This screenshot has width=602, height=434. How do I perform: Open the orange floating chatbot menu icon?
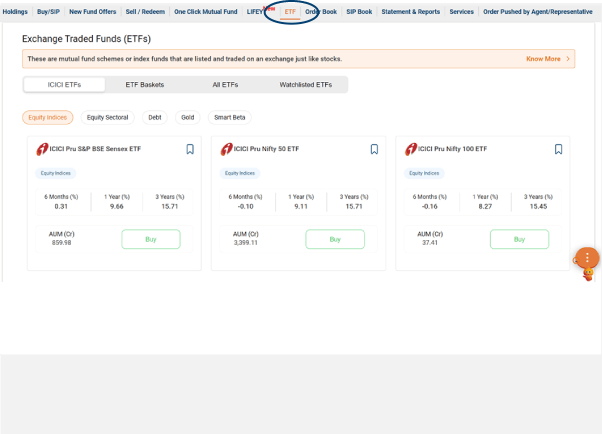(586, 258)
